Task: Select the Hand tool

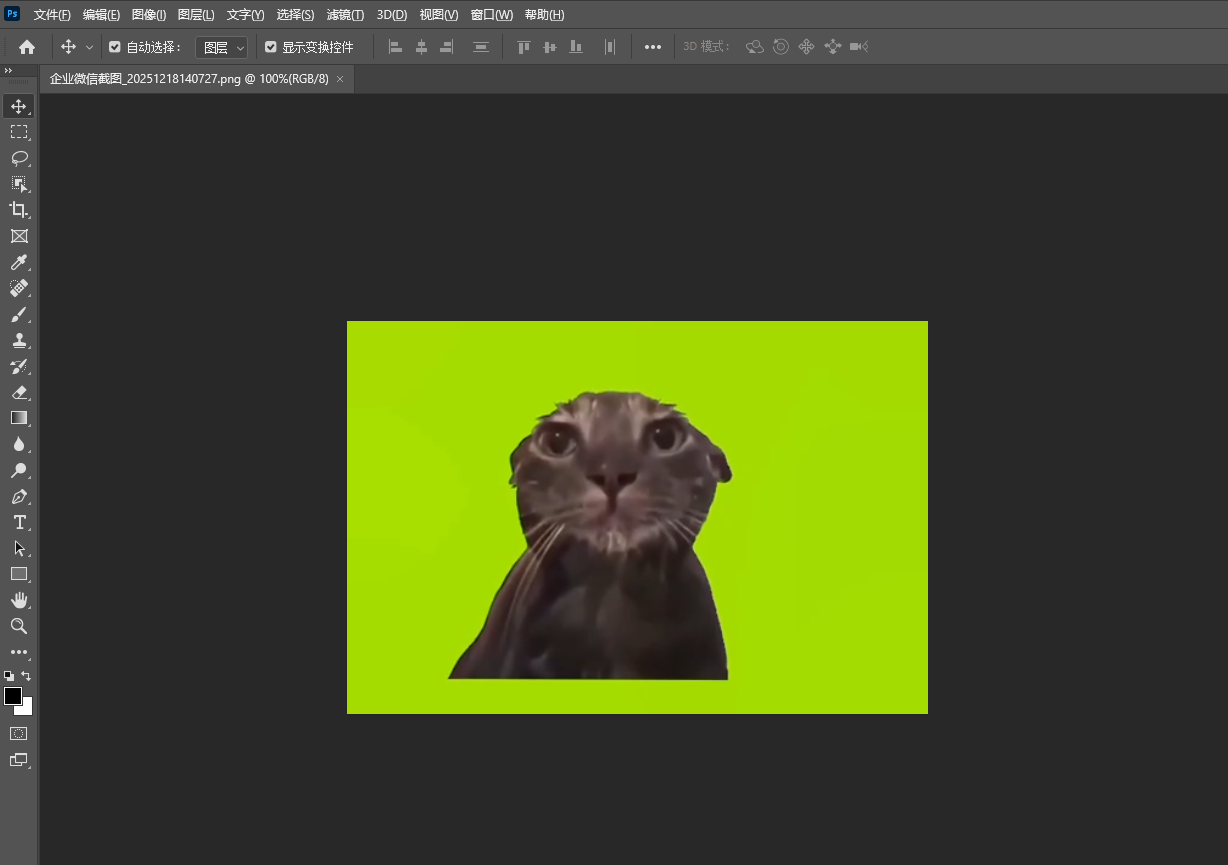Action: point(19,600)
